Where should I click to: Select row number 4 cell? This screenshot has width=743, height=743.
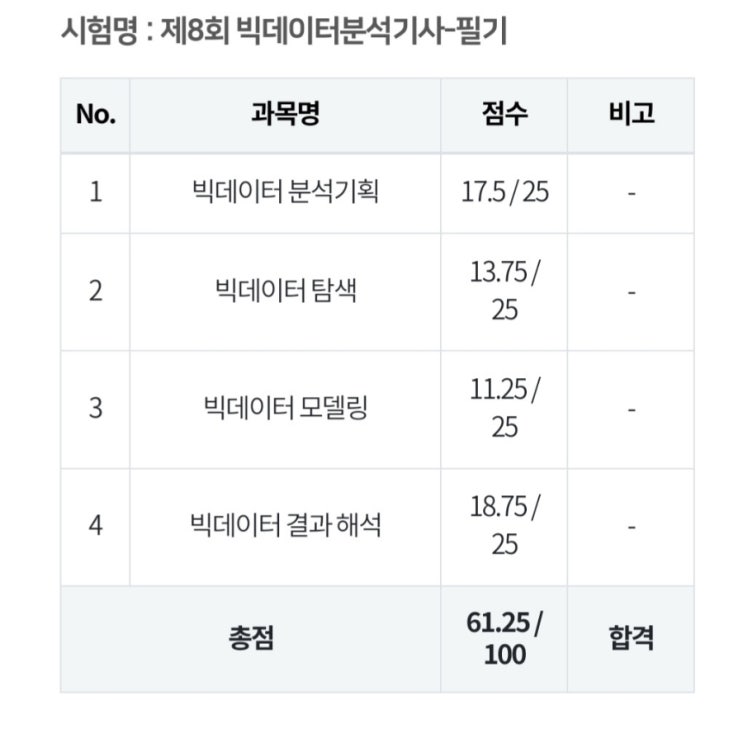click(96, 527)
